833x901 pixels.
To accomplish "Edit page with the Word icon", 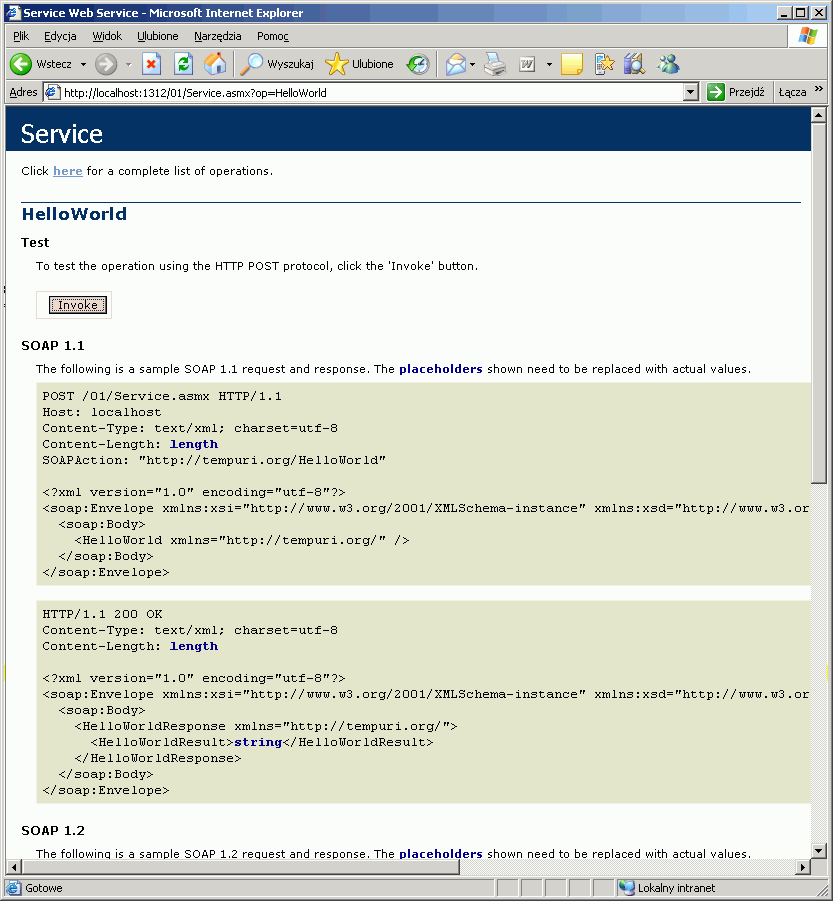I will coord(527,64).
